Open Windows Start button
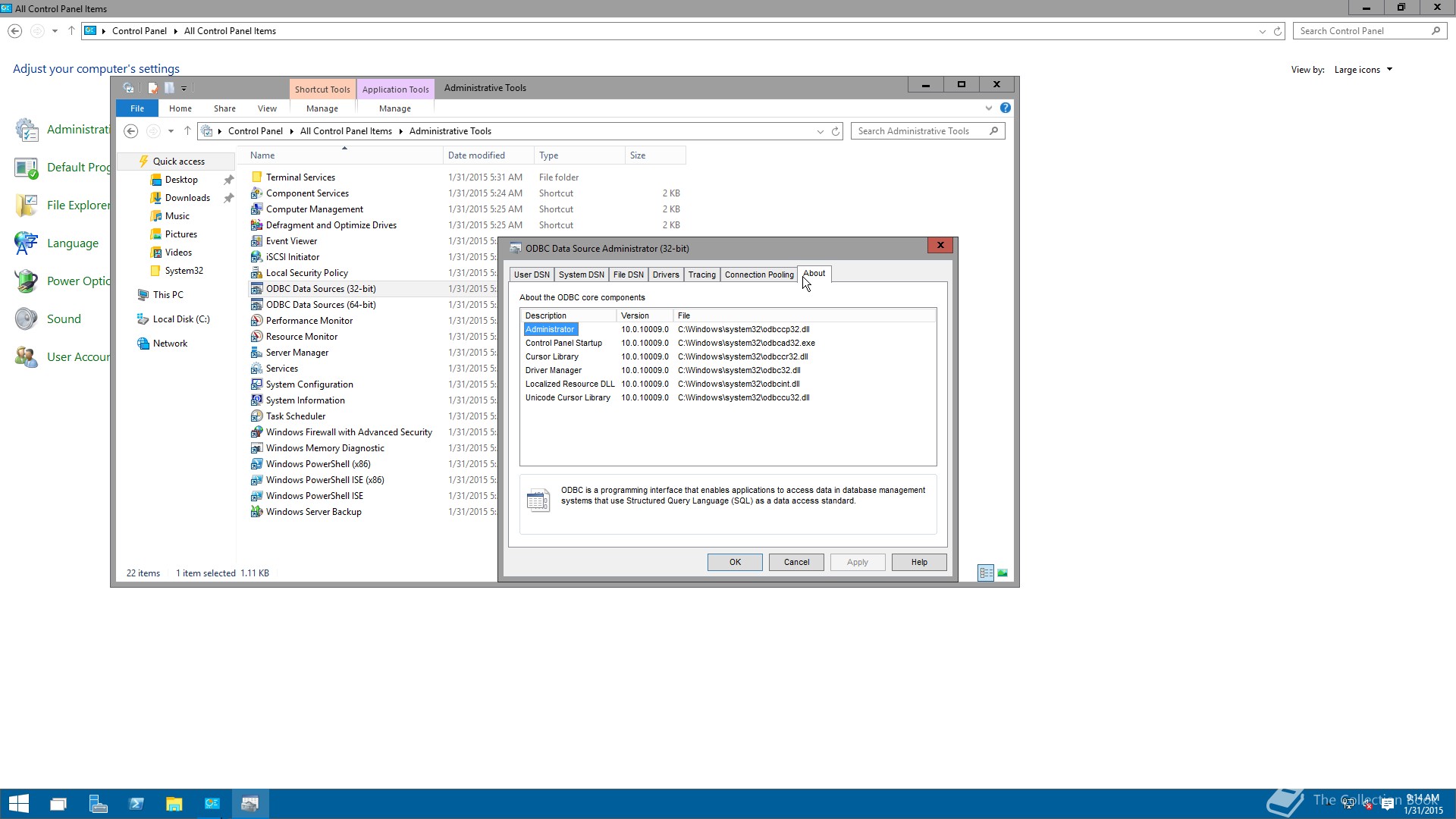1456x819 pixels. pyautogui.click(x=19, y=804)
